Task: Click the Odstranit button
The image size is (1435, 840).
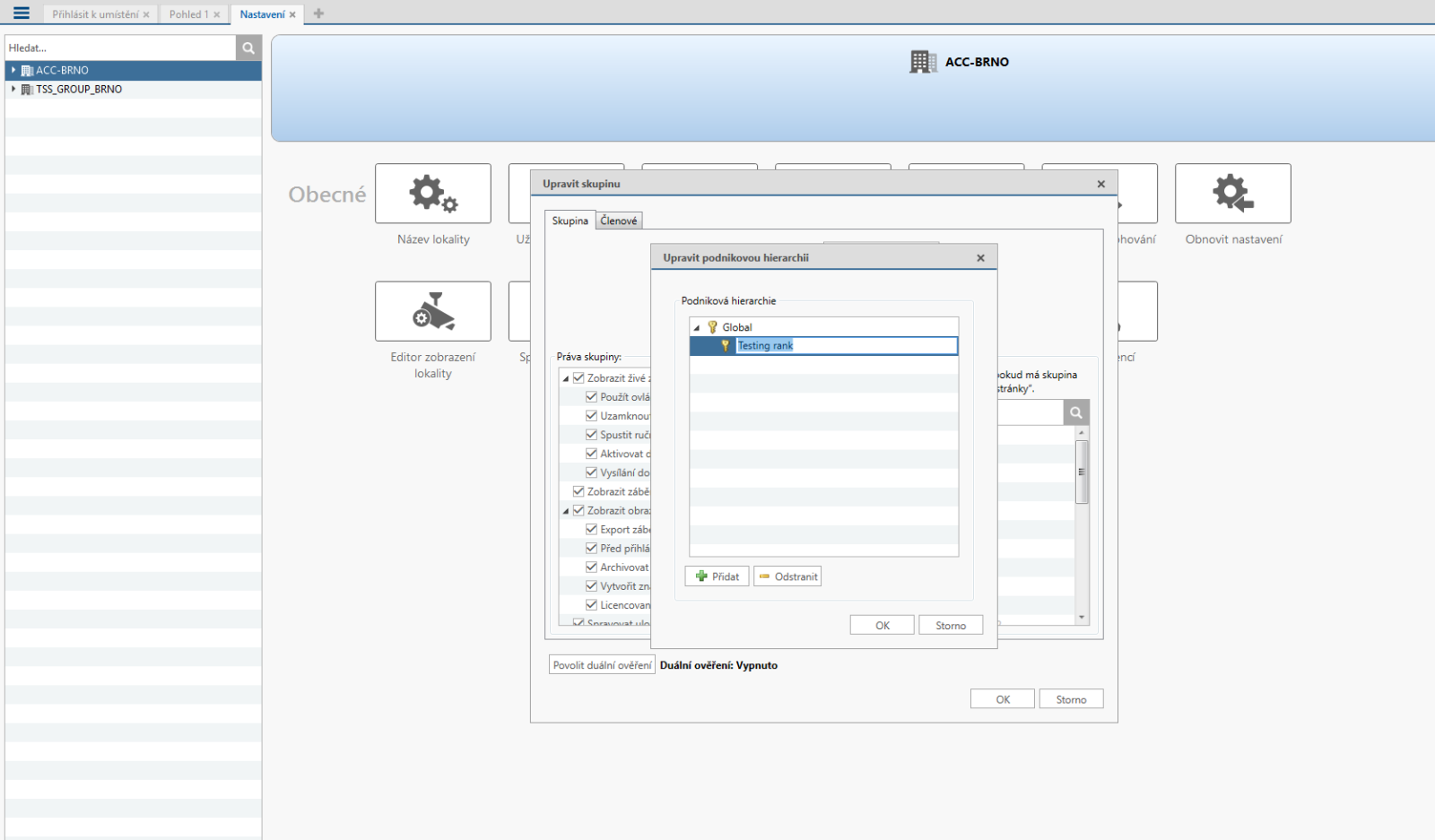Action: click(787, 576)
